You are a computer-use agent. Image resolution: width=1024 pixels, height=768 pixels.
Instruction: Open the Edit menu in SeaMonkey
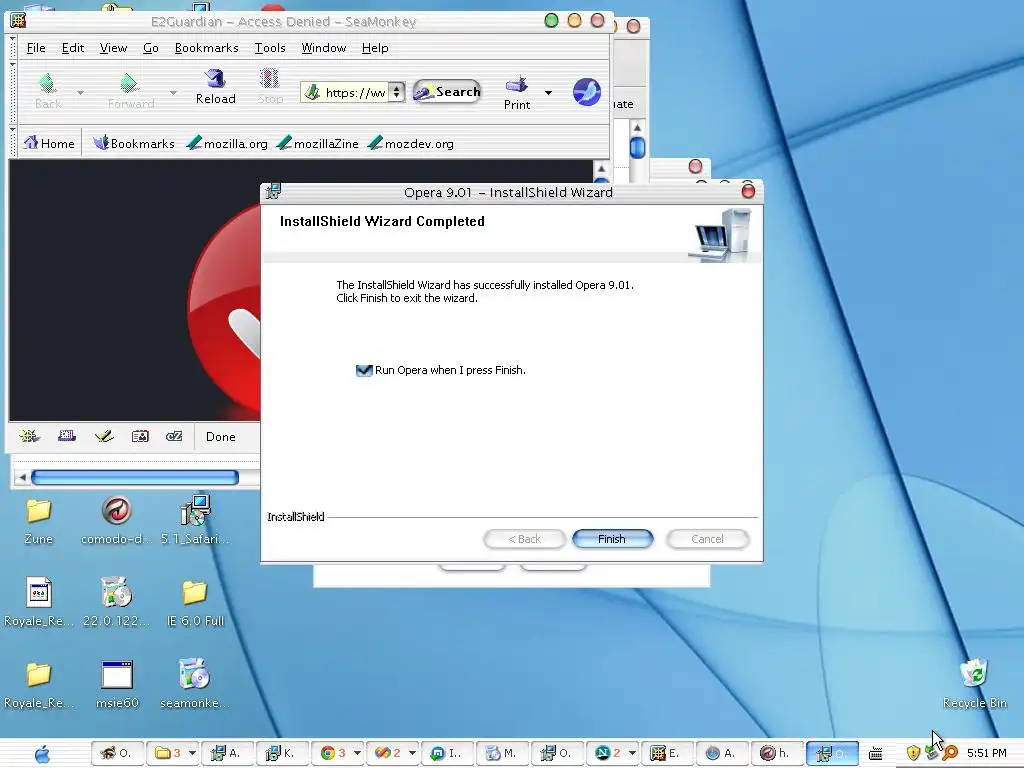72,48
